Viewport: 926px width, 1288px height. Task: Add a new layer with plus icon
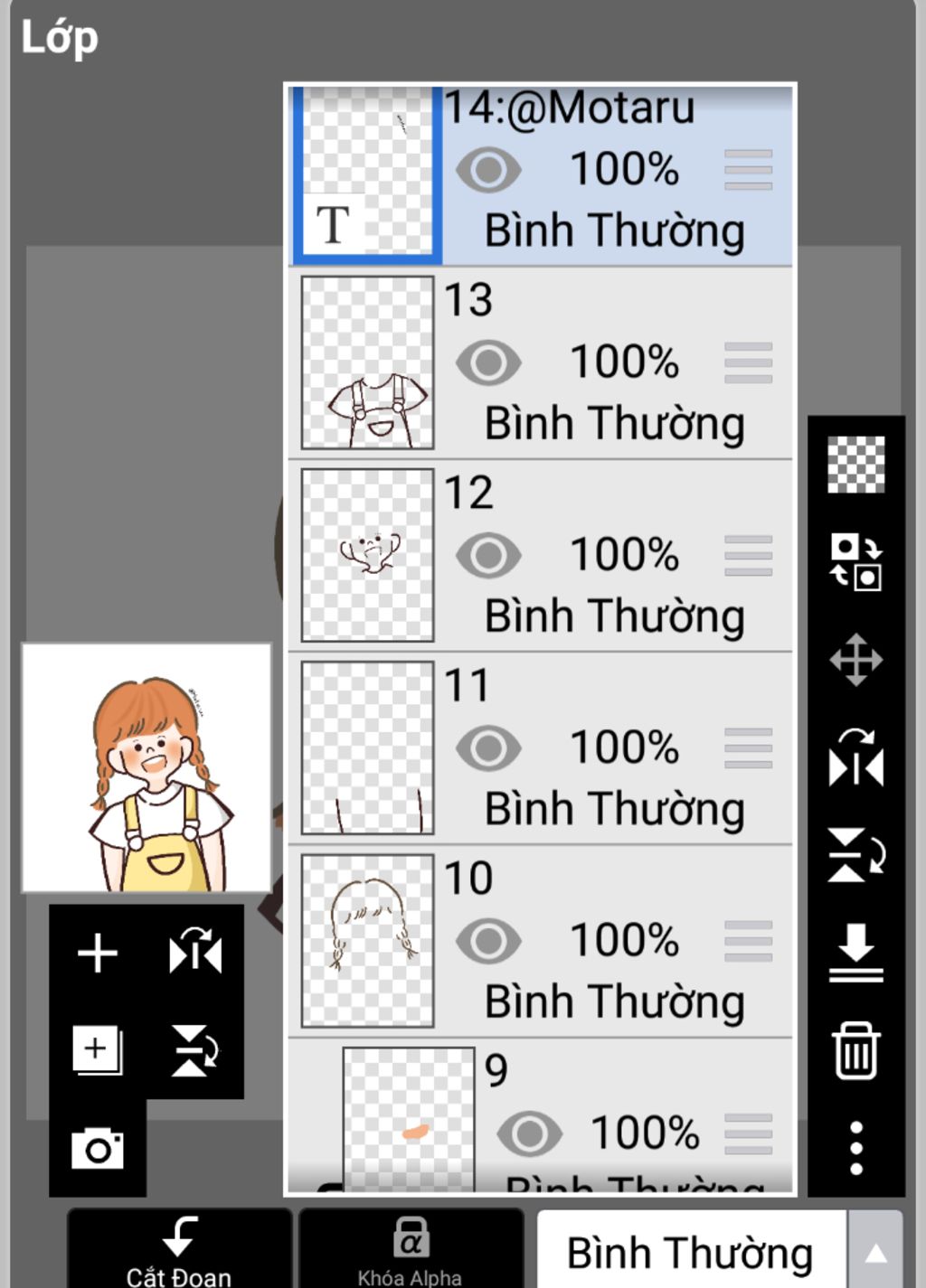(97, 953)
